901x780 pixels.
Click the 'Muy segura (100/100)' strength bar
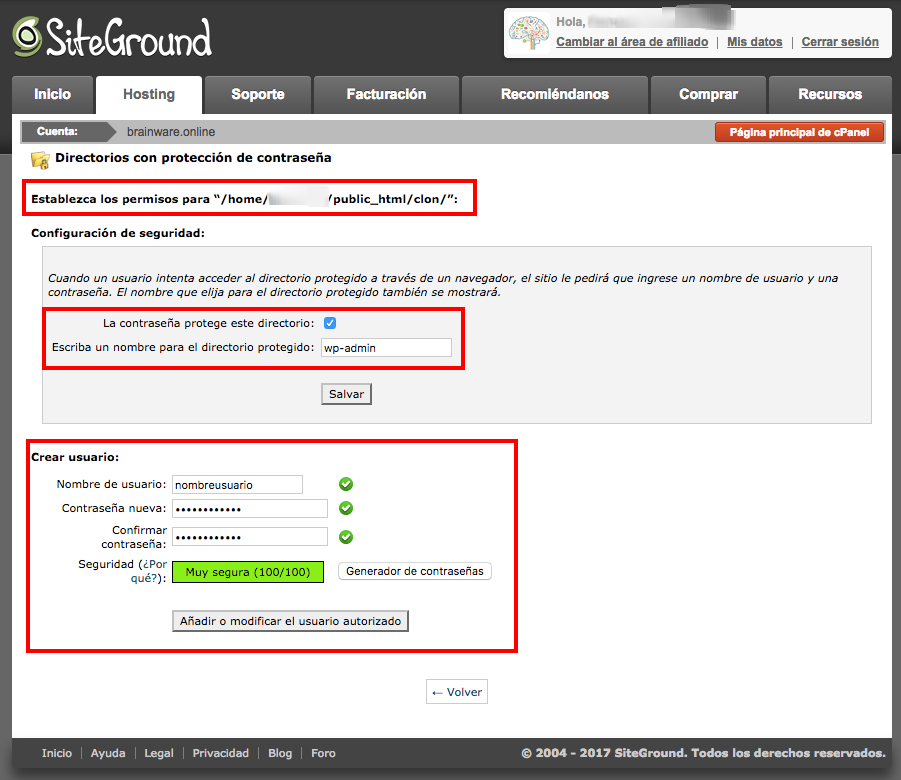pyautogui.click(x=248, y=572)
